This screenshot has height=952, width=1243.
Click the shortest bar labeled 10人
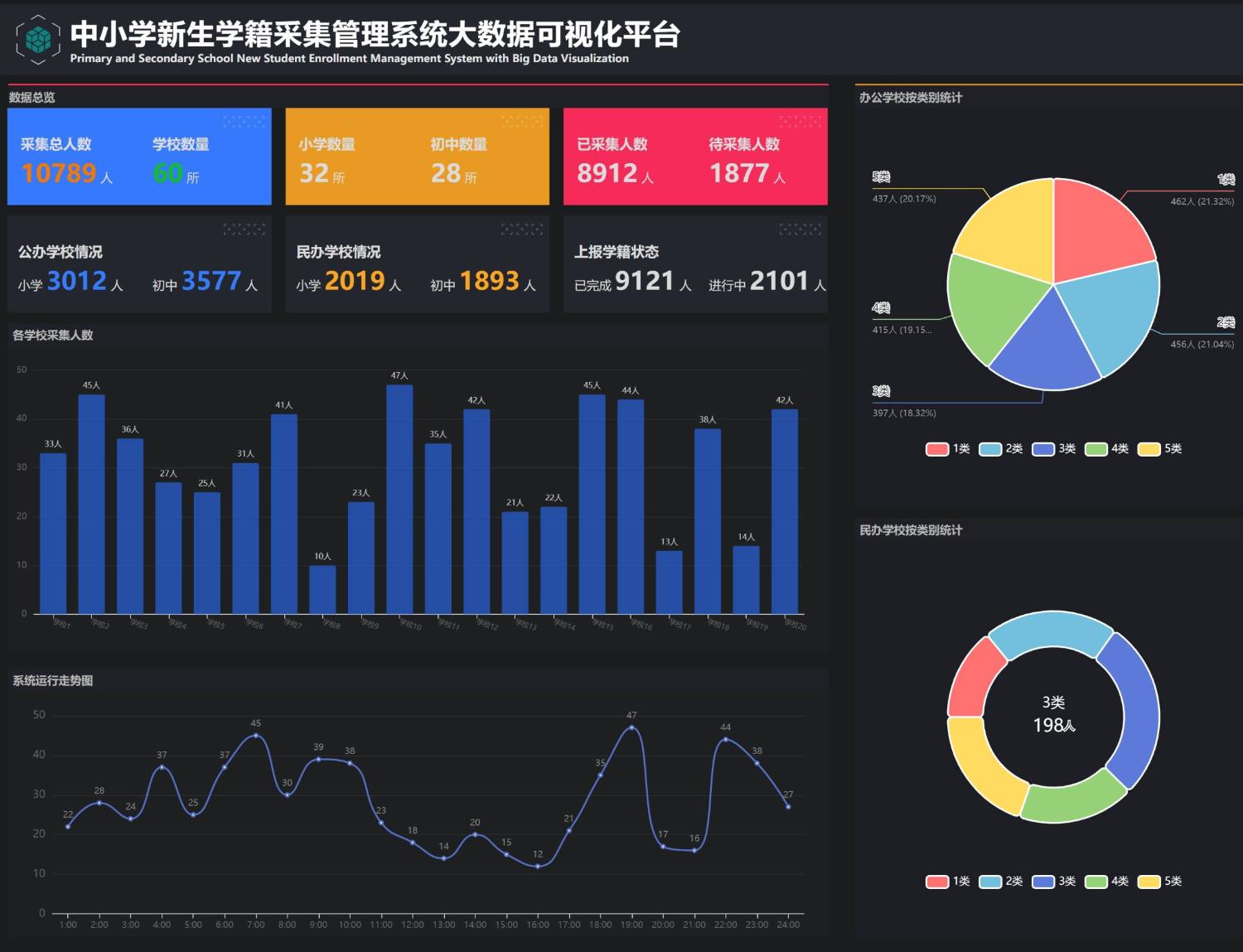(x=322, y=589)
